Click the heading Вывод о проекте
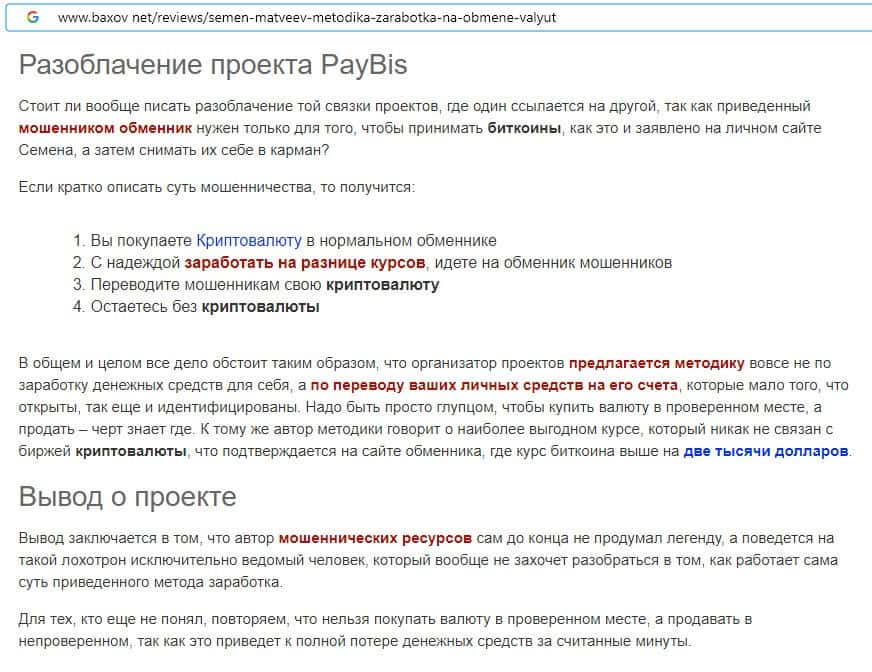The width and height of the screenshot is (872, 672). tap(127, 496)
